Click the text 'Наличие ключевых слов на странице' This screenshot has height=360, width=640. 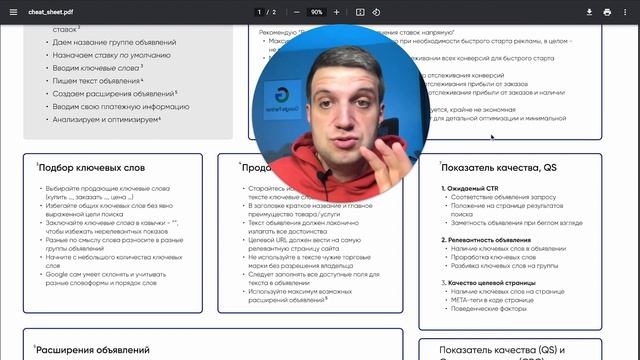(x=508, y=291)
